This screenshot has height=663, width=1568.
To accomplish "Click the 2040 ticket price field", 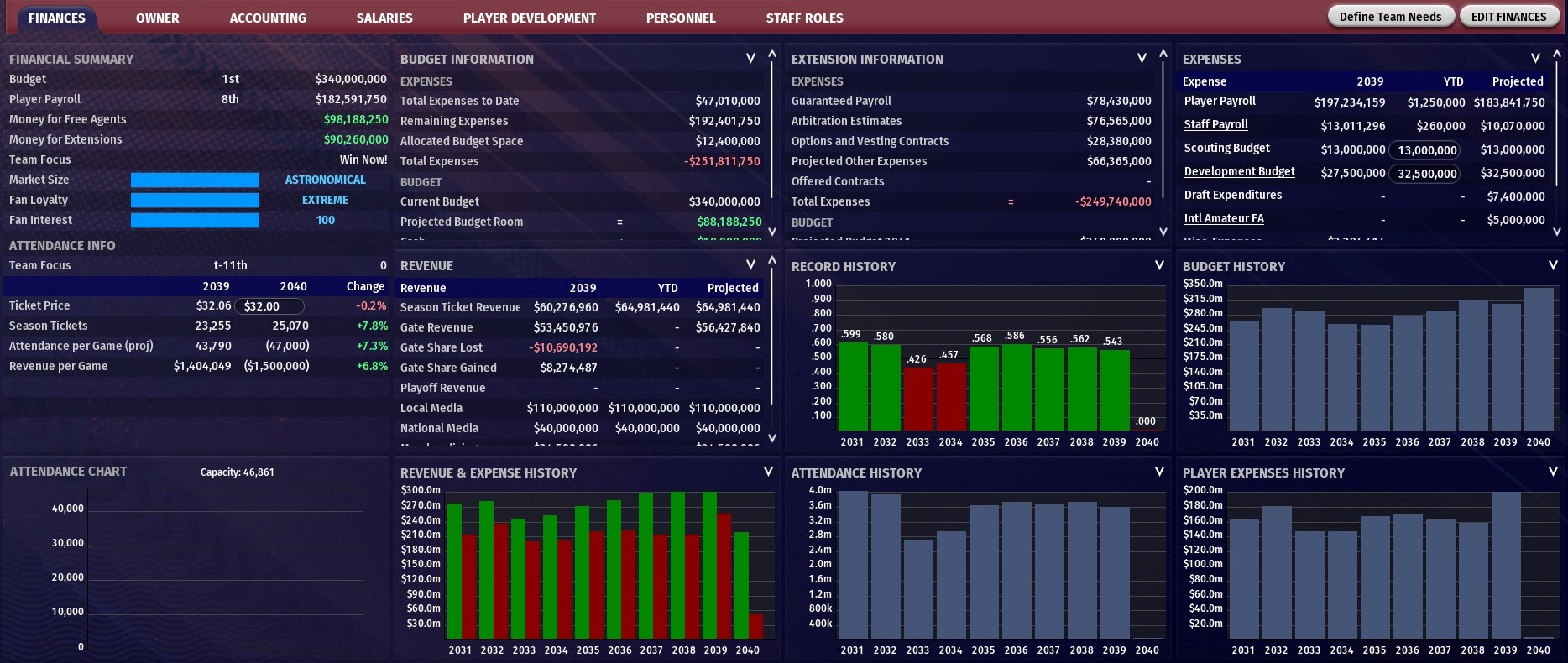I will pos(269,306).
